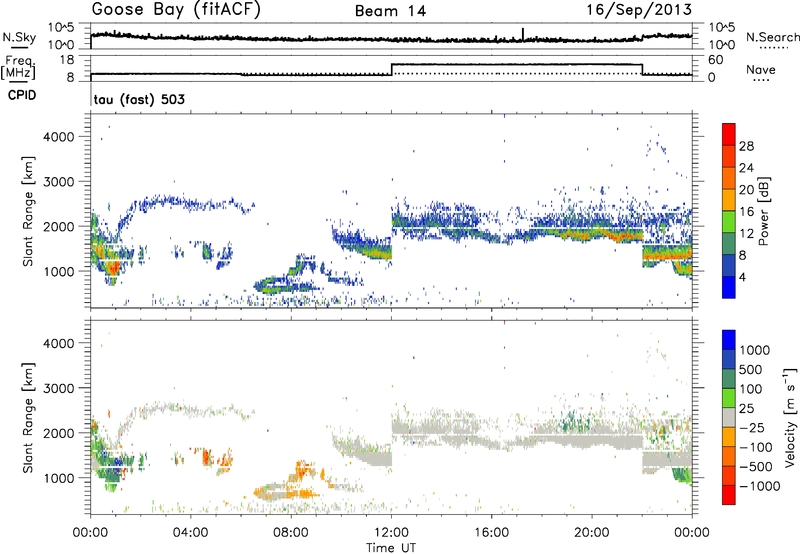
Task: Click the red top segment of Power colorbar
Action: (x=729, y=134)
